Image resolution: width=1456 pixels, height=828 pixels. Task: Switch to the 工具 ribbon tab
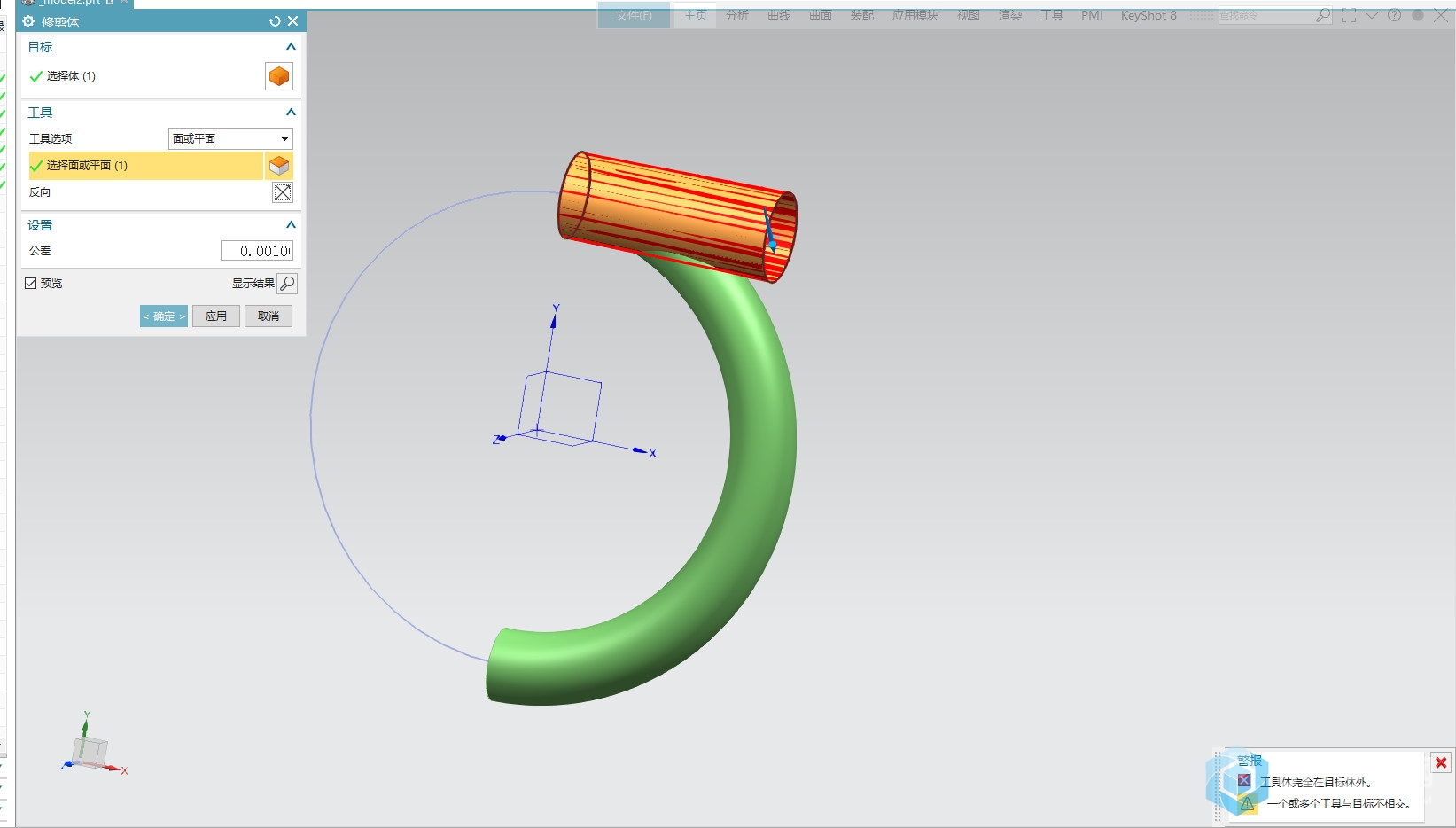(1052, 15)
